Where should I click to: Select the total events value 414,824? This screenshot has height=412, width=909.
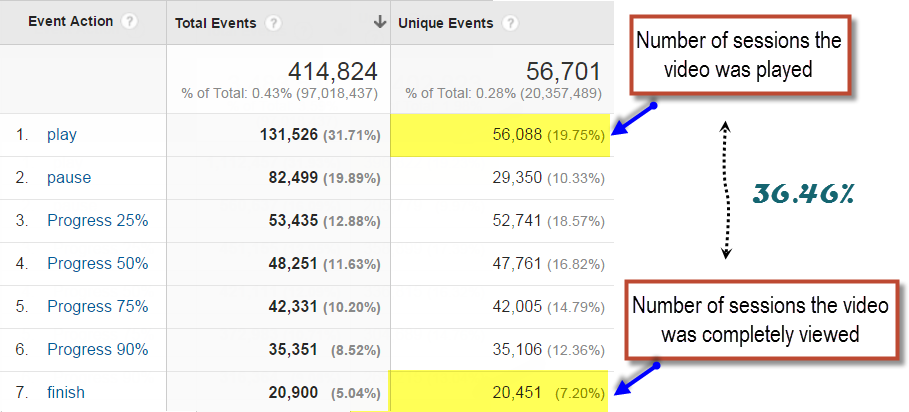(333, 72)
